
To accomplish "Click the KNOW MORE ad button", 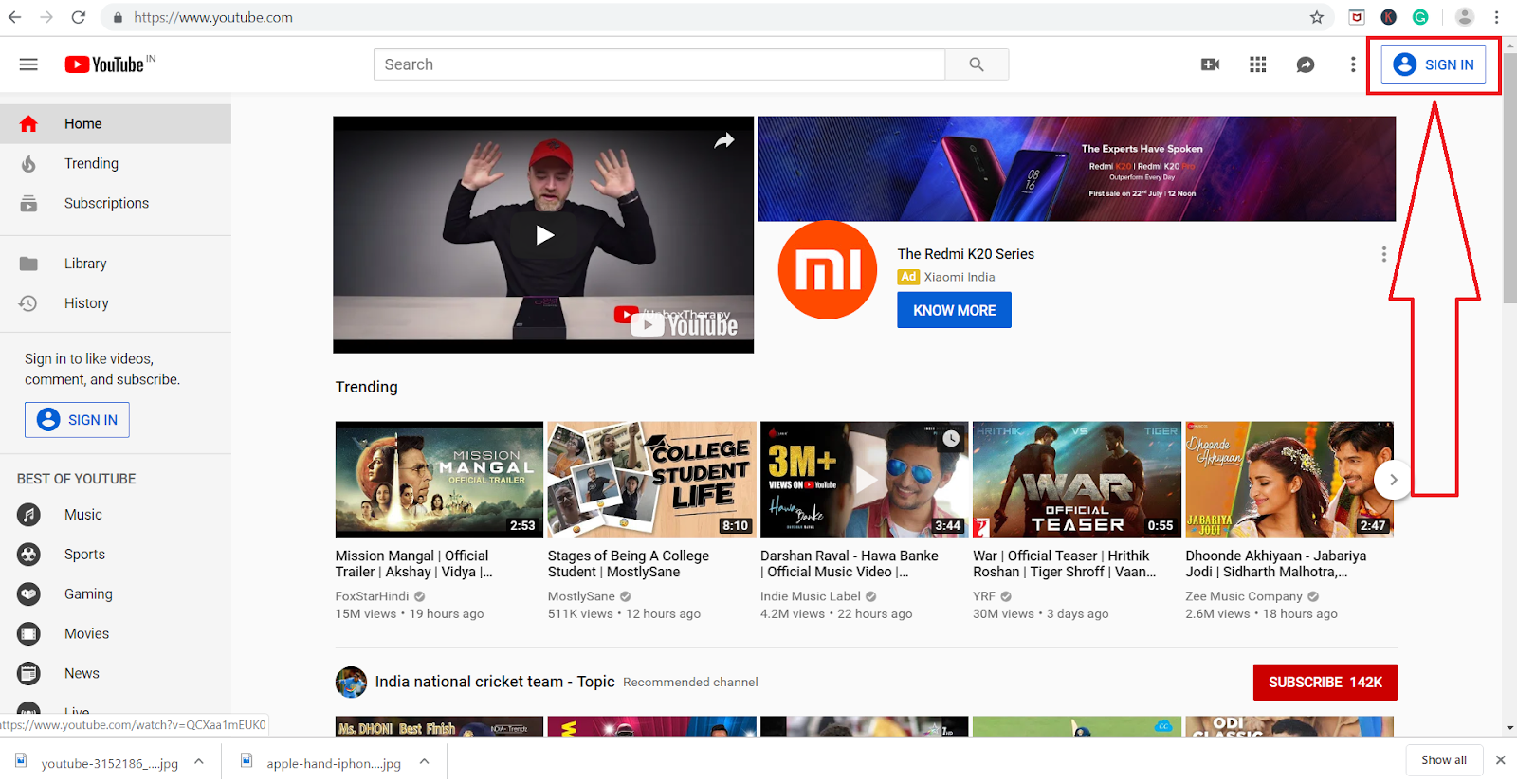I will (x=954, y=310).
